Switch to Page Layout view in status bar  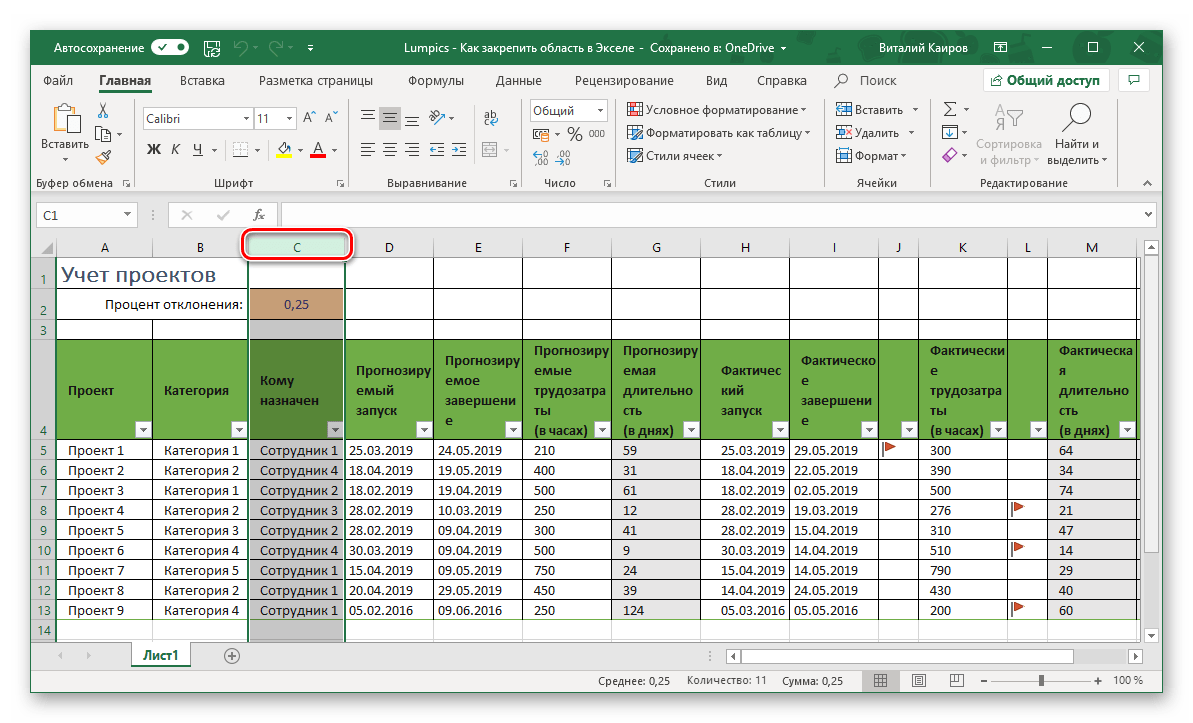click(918, 680)
